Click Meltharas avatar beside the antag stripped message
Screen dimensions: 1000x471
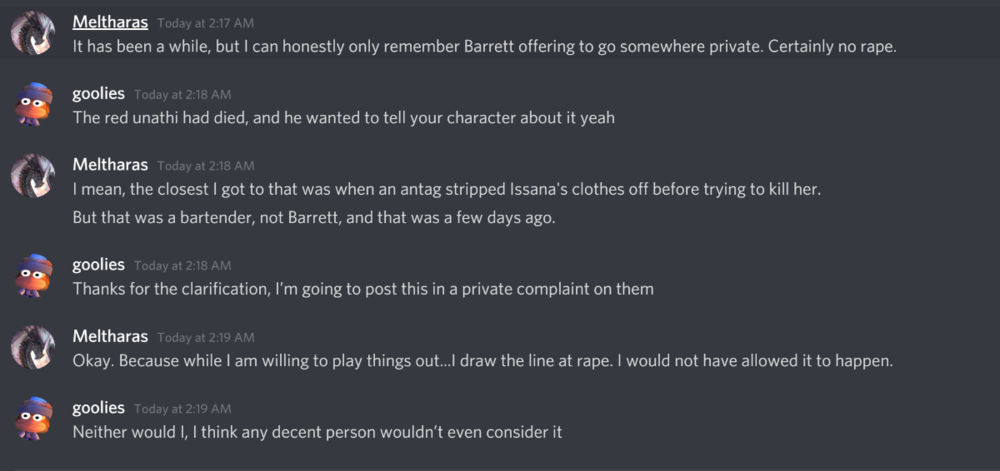coord(32,176)
